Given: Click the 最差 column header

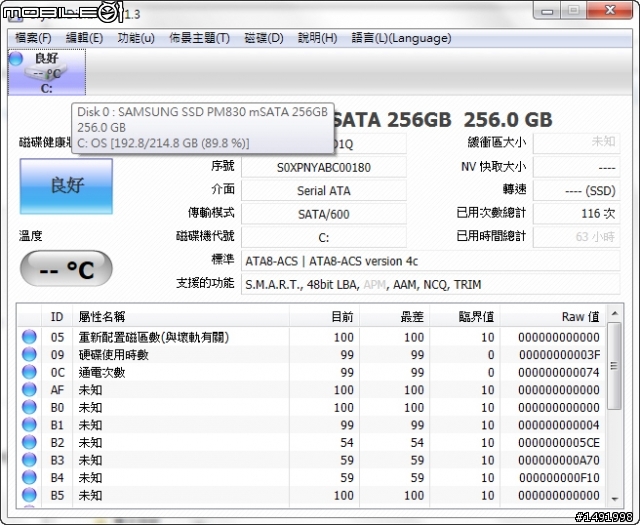Looking at the screenshot, I should pos(395,316).
